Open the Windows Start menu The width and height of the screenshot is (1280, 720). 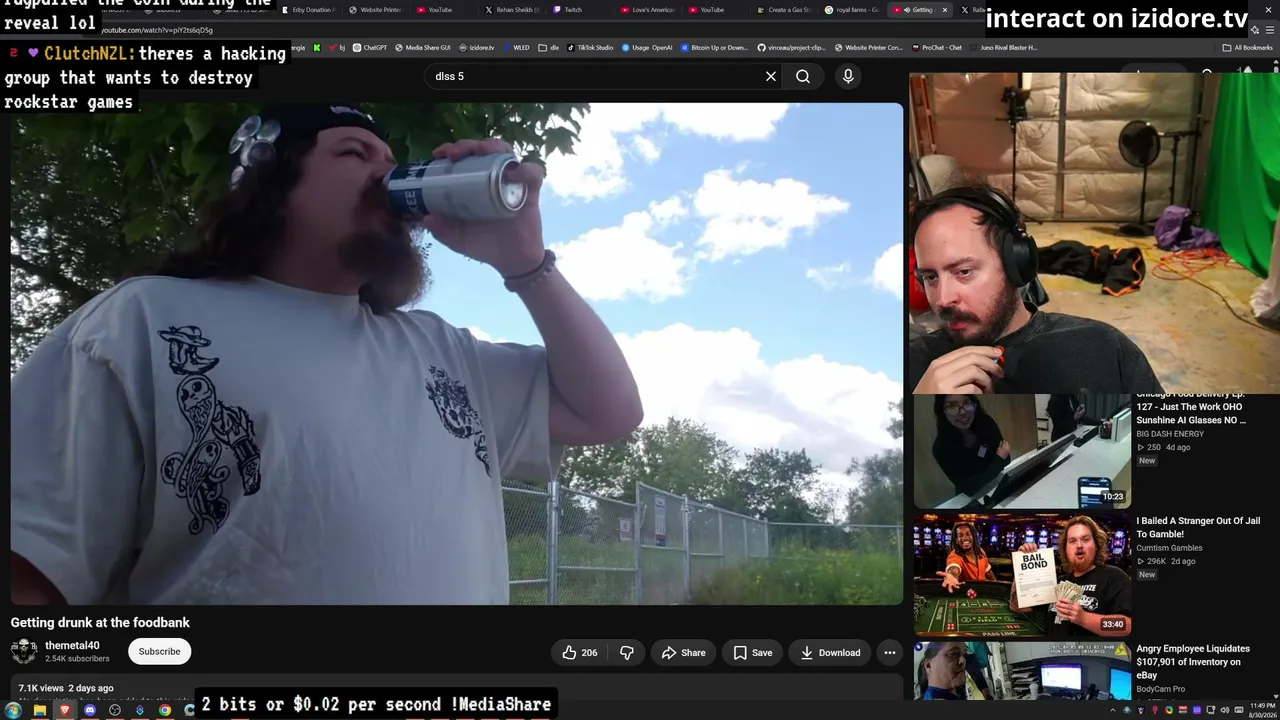pos(13,710)
